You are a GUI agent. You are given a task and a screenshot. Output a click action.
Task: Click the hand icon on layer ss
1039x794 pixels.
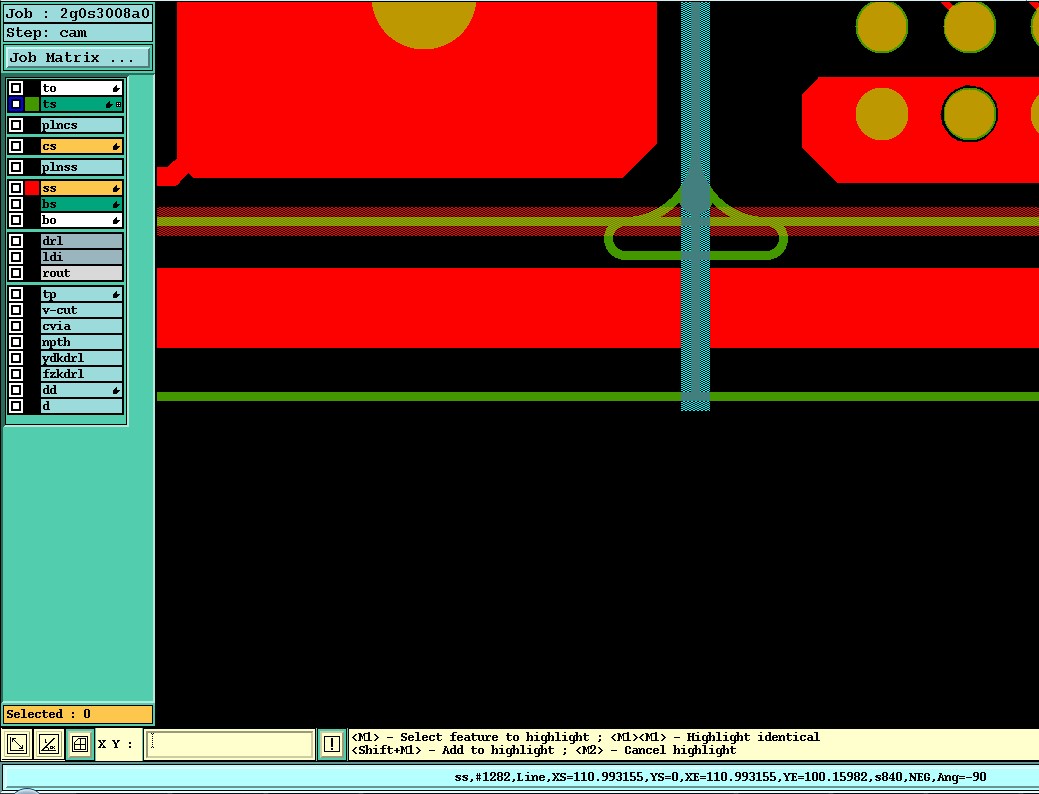tap(116, 189)
